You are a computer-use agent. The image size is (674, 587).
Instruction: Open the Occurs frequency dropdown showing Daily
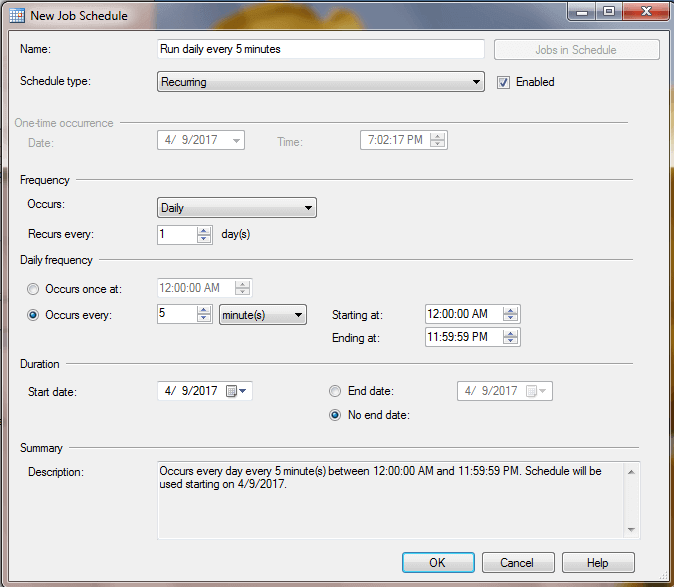tap(237, 208)
